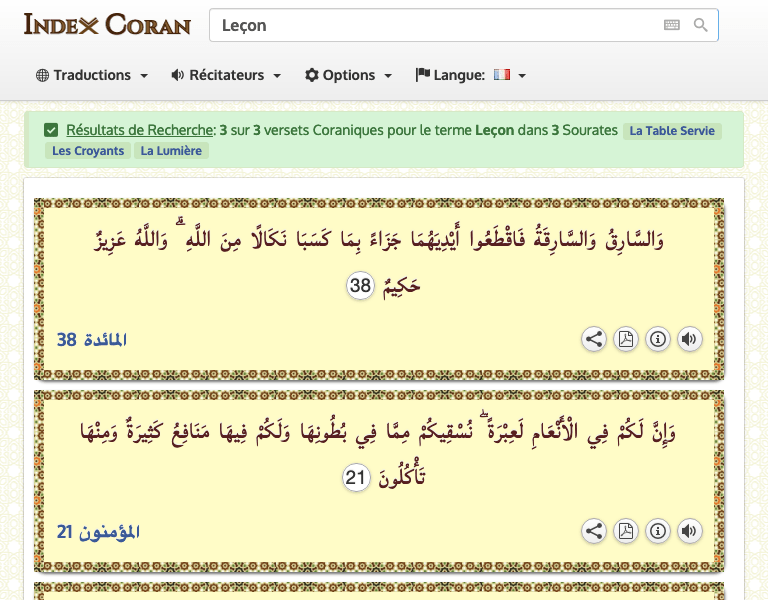
Task: Filter by Les Croyants sourate tag
Action: pyautogui.click(x=88, y=151)
